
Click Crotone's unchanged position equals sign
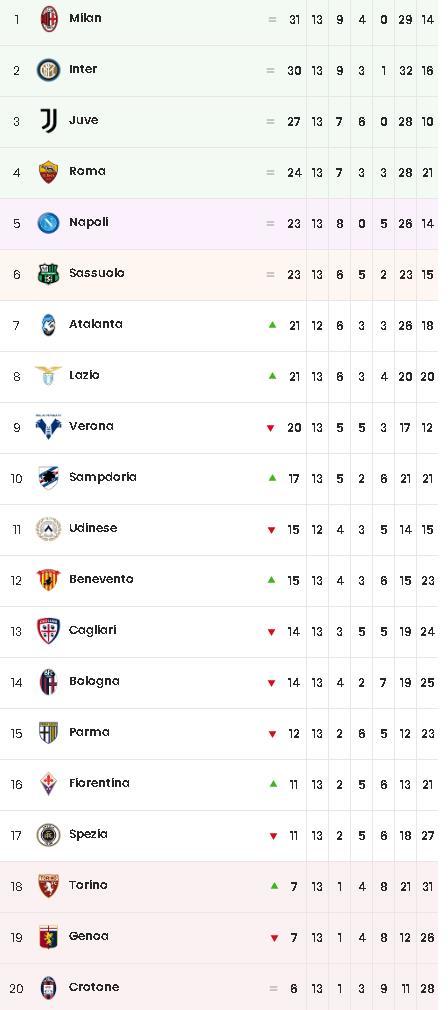tap(273, 988)
